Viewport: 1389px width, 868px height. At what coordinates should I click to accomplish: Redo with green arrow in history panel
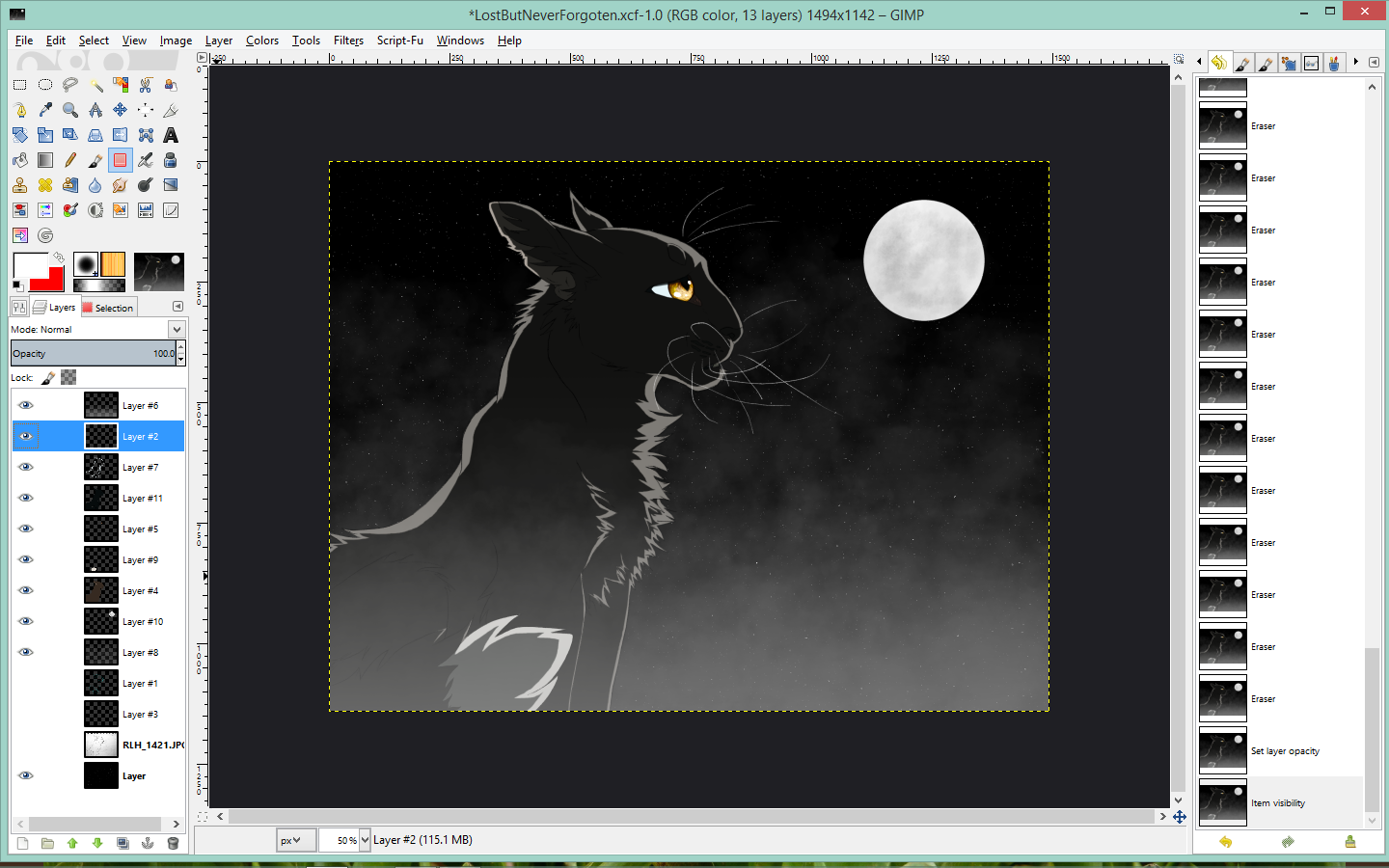pyautogui.click(x=1288, y=842)
